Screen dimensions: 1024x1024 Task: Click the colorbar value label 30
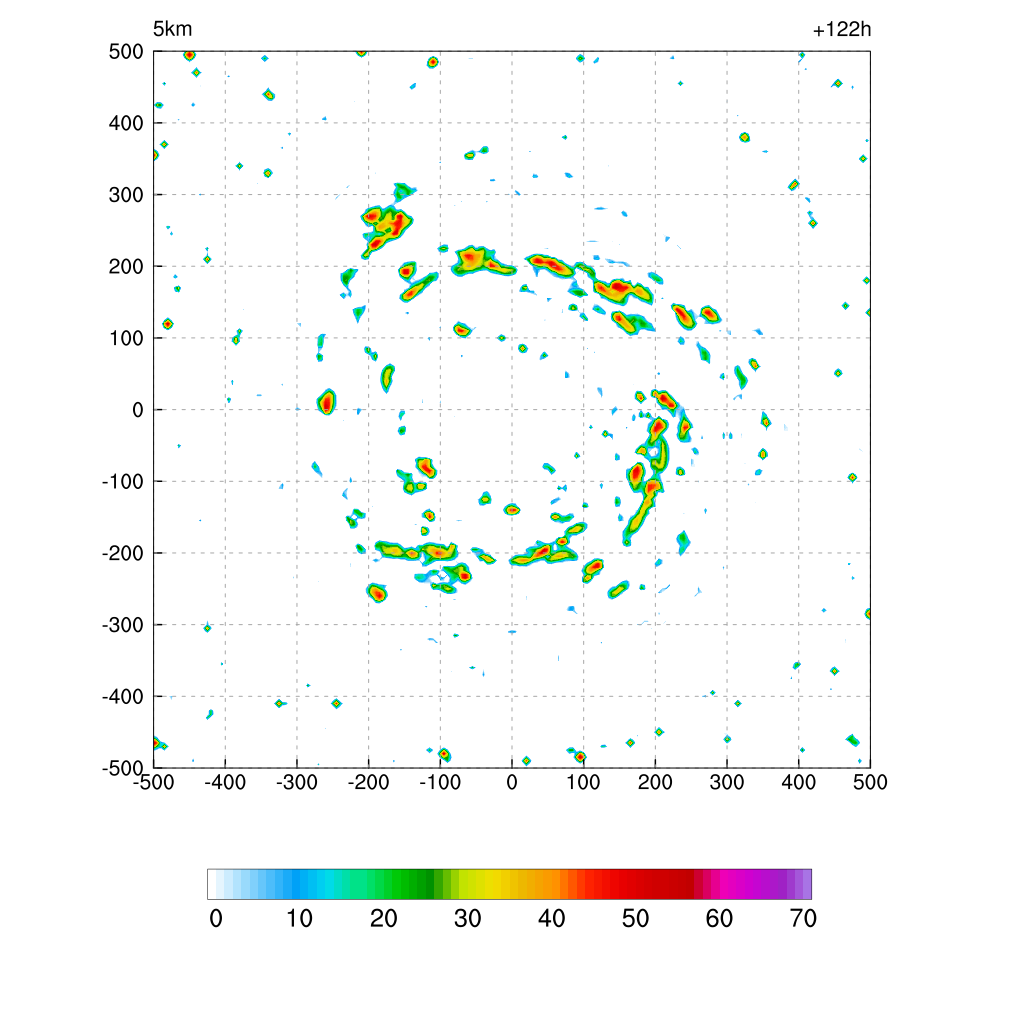468,919
